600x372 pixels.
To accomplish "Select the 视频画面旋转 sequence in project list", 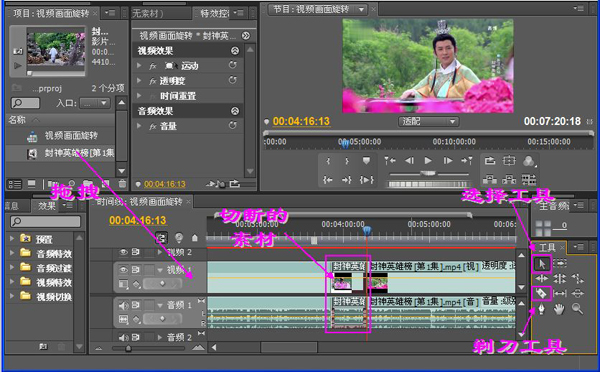I will click(x=71, y=135).
